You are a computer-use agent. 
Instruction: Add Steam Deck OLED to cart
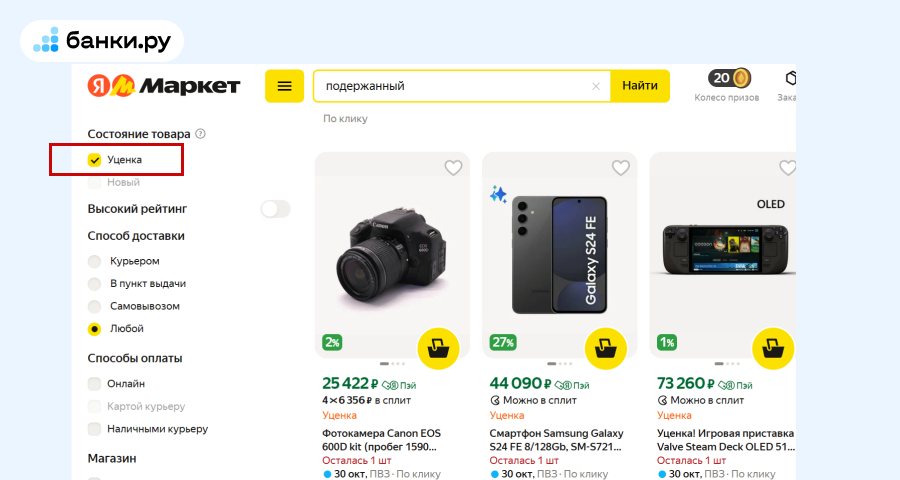coord(772,348)
